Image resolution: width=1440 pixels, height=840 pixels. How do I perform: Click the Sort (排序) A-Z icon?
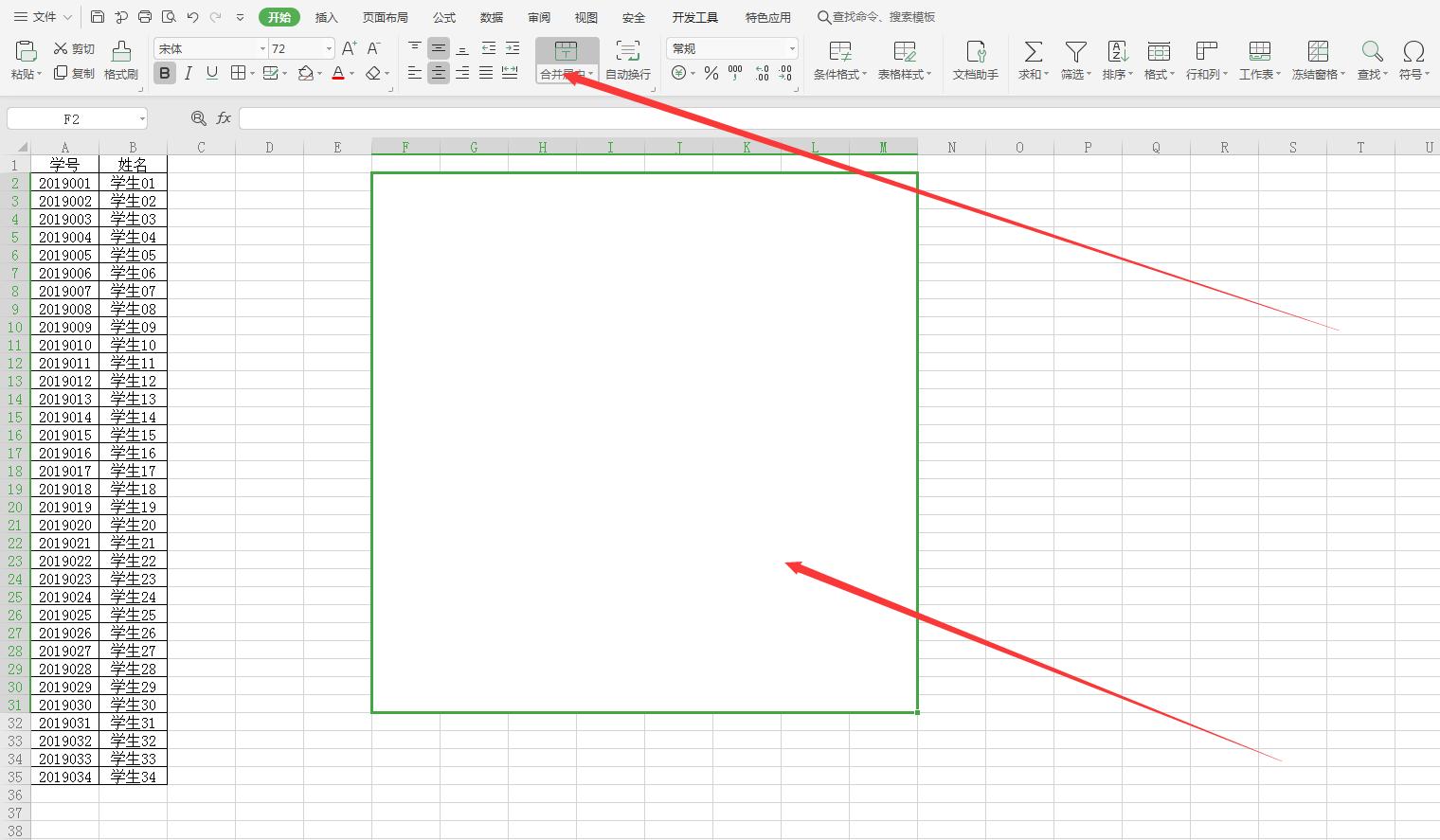pyautogui.click(x=1117, y=51)
